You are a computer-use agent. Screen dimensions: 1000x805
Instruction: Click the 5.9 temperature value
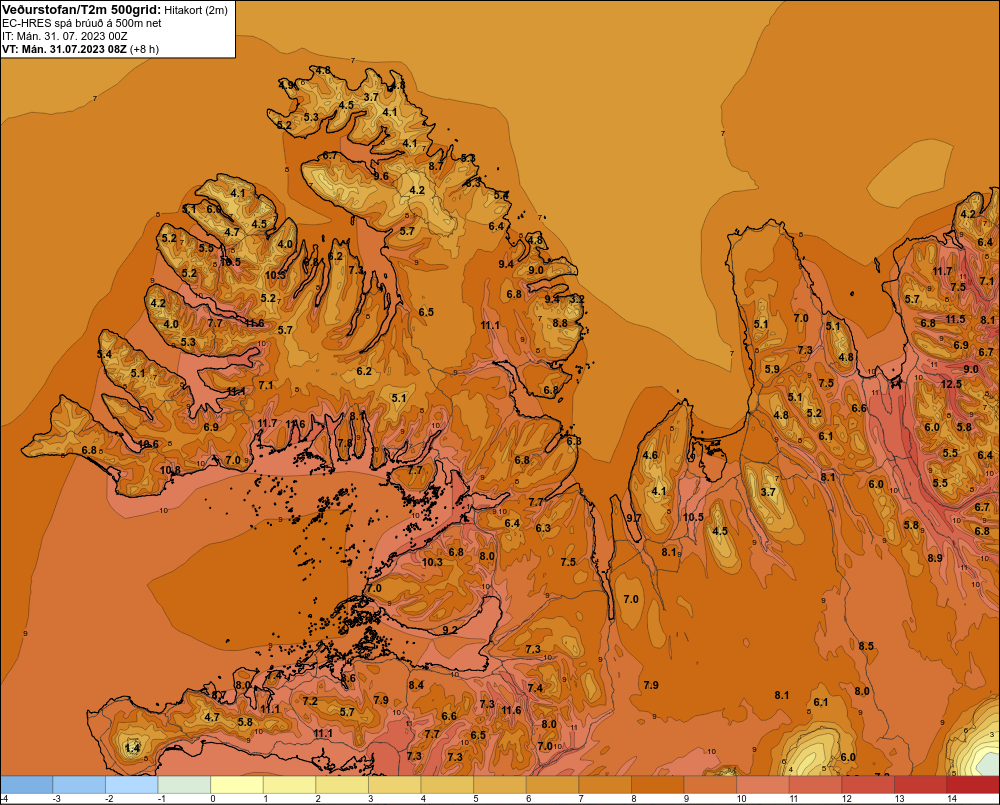click(x=772, y=369)
